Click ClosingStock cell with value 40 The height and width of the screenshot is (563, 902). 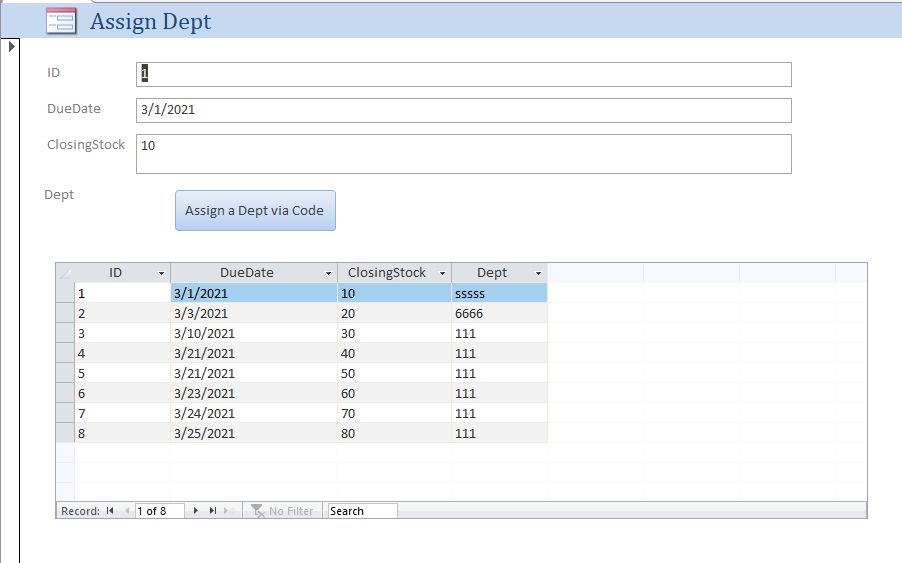pos(394,353)
